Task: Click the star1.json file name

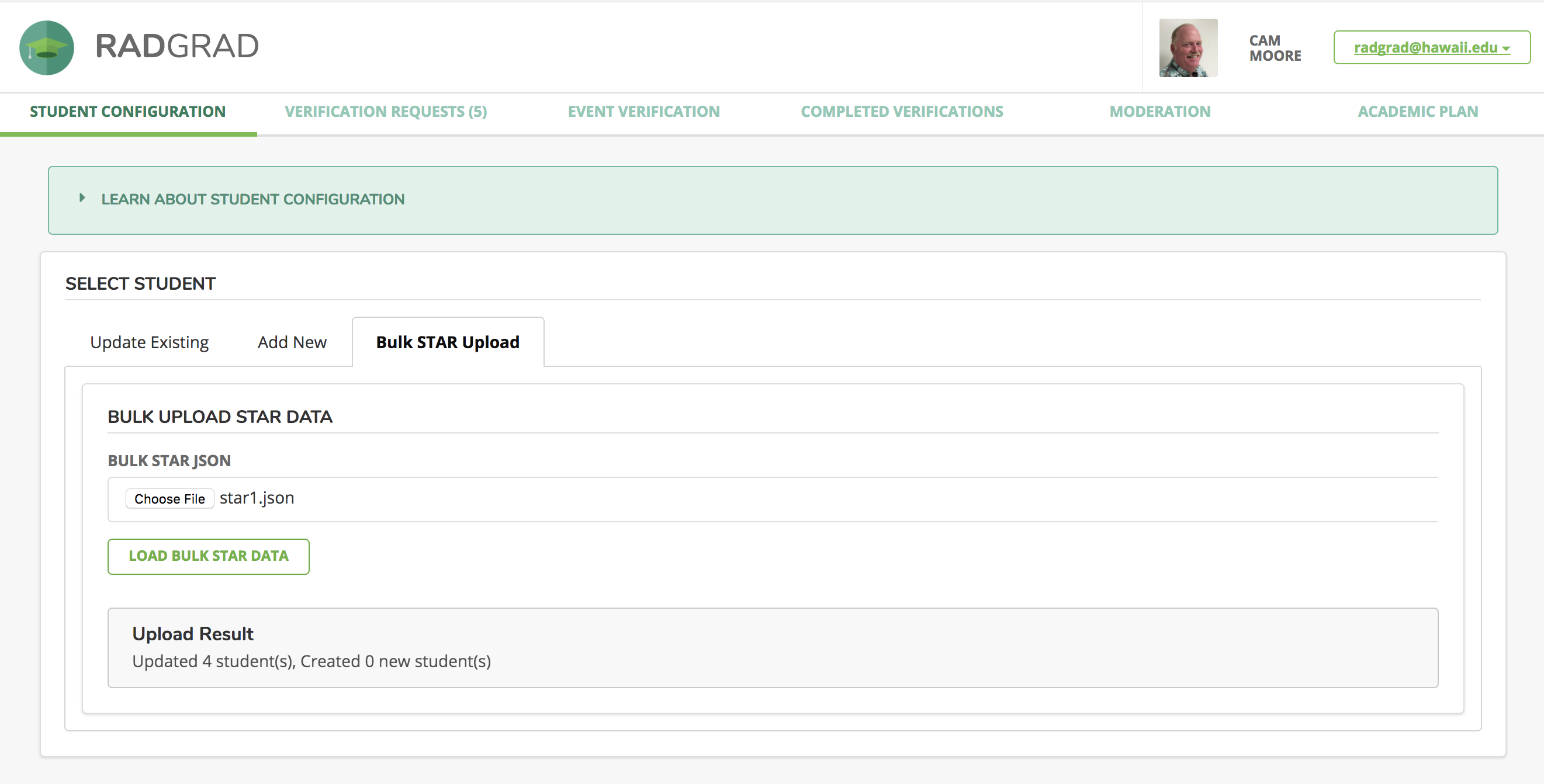Action: [257, 498]
